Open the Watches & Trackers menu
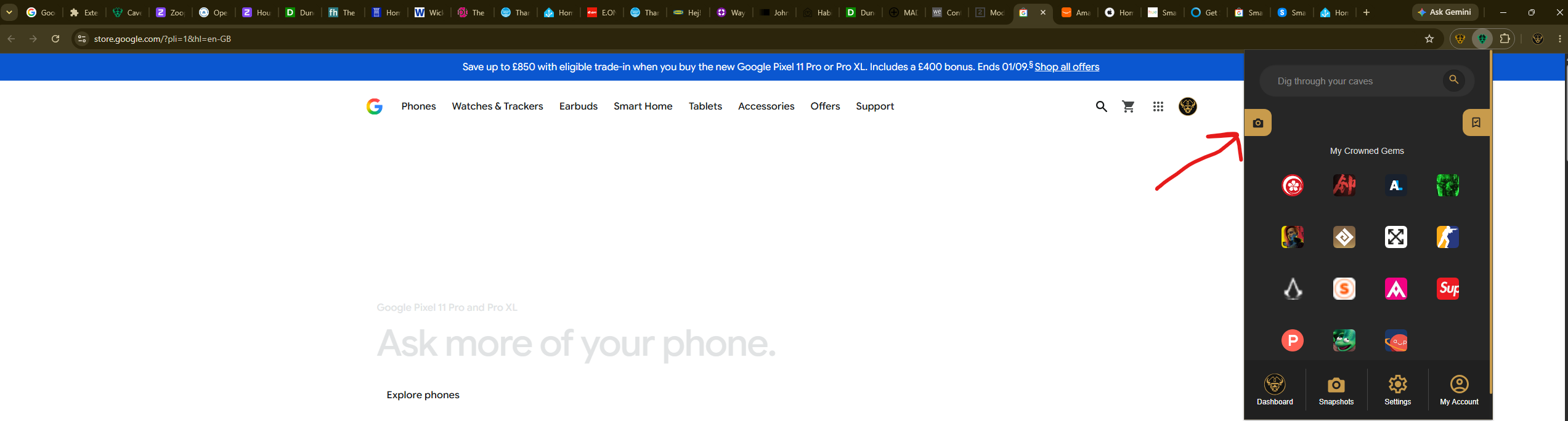Screen dimensions: 1568x421 click(x=498, y=106)
